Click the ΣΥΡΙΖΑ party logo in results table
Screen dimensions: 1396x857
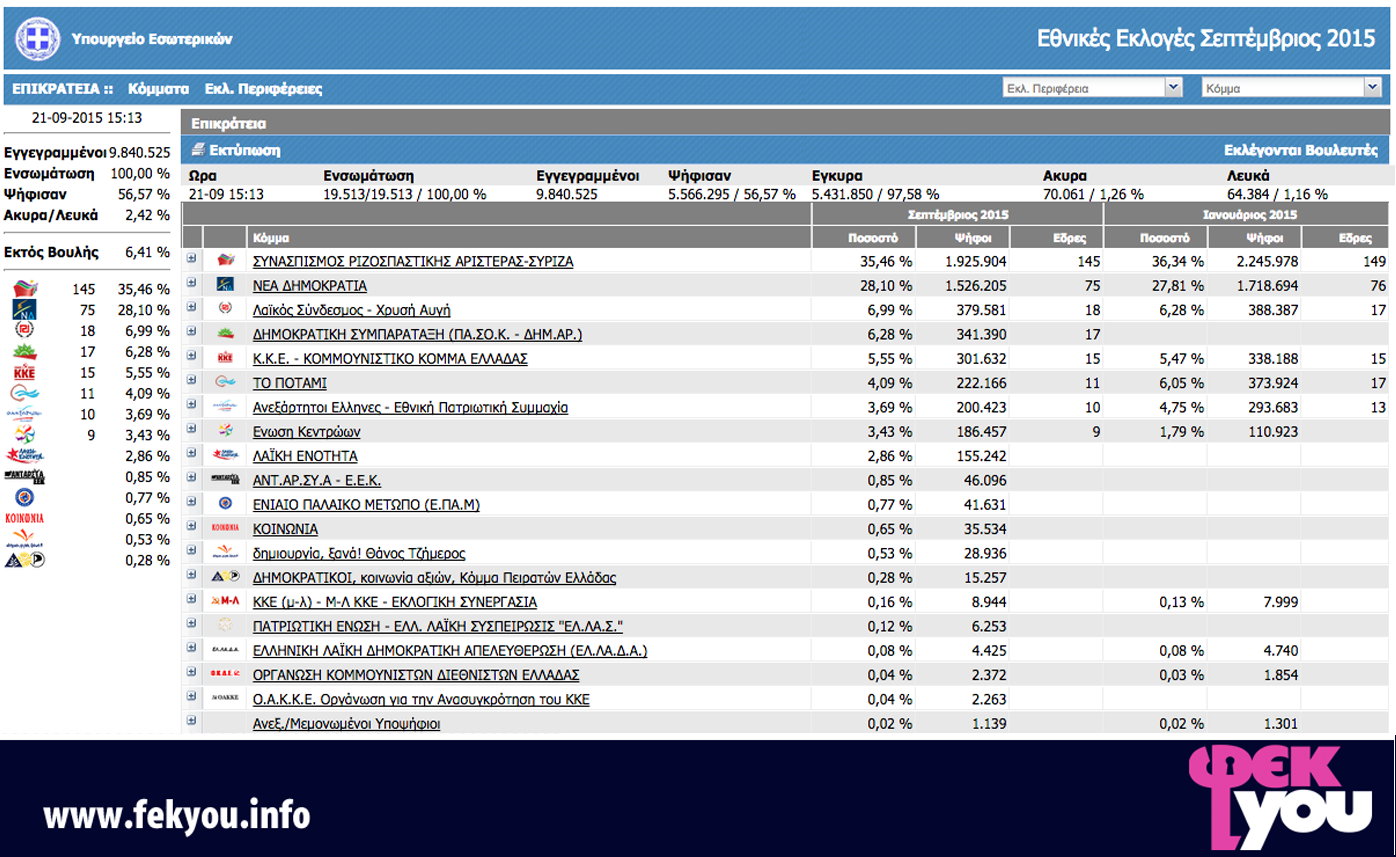point(225,261)
